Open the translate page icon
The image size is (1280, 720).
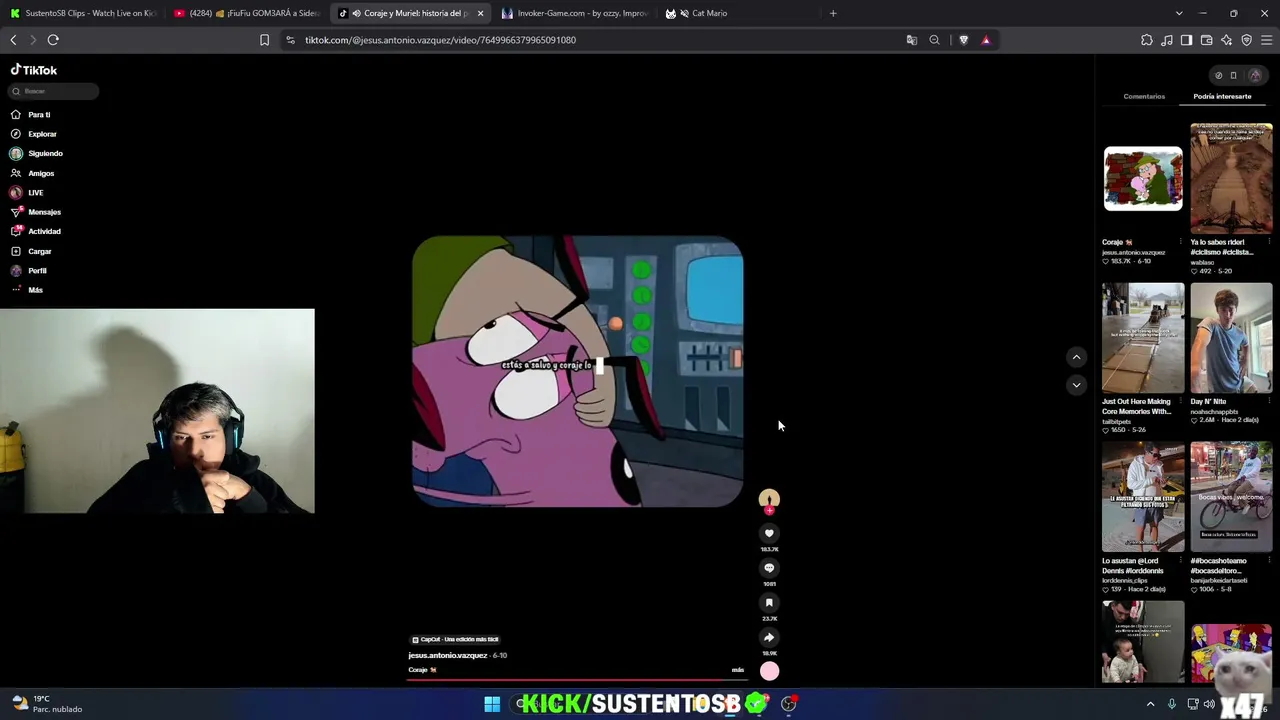tap(911, 40)
